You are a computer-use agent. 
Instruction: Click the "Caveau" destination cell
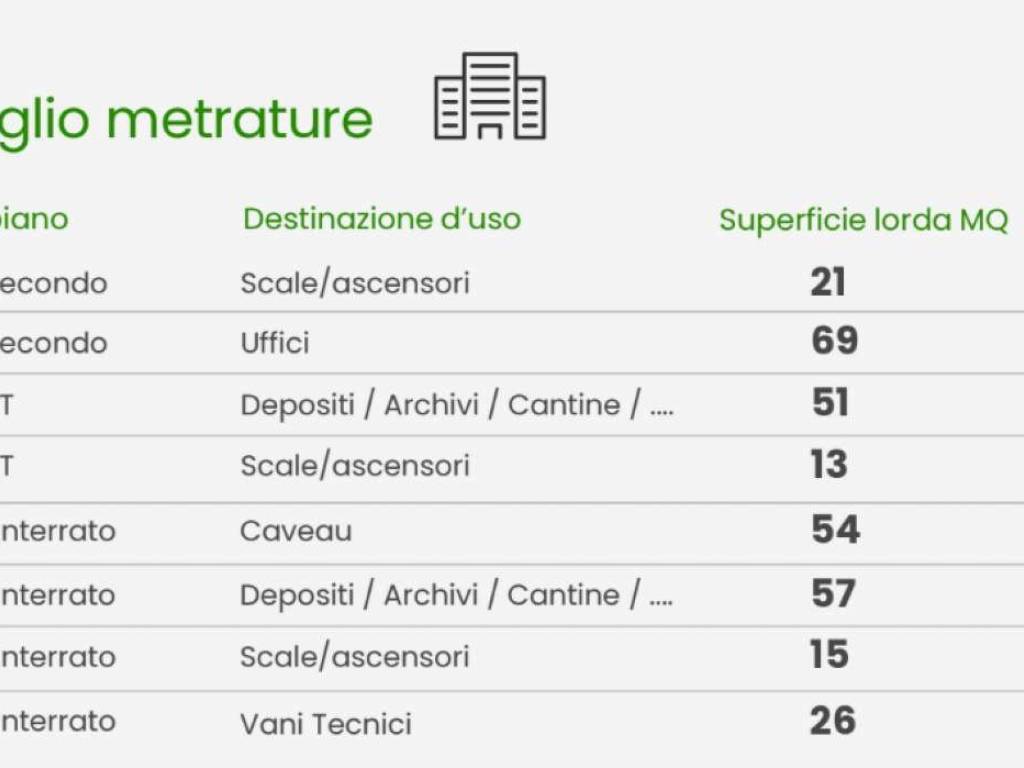pyautogui.click(x=296, y=530)
